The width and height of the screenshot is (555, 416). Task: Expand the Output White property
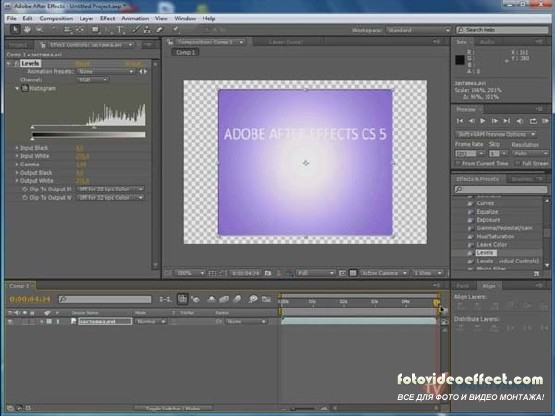pyautogui.click(x=17, y=181)
